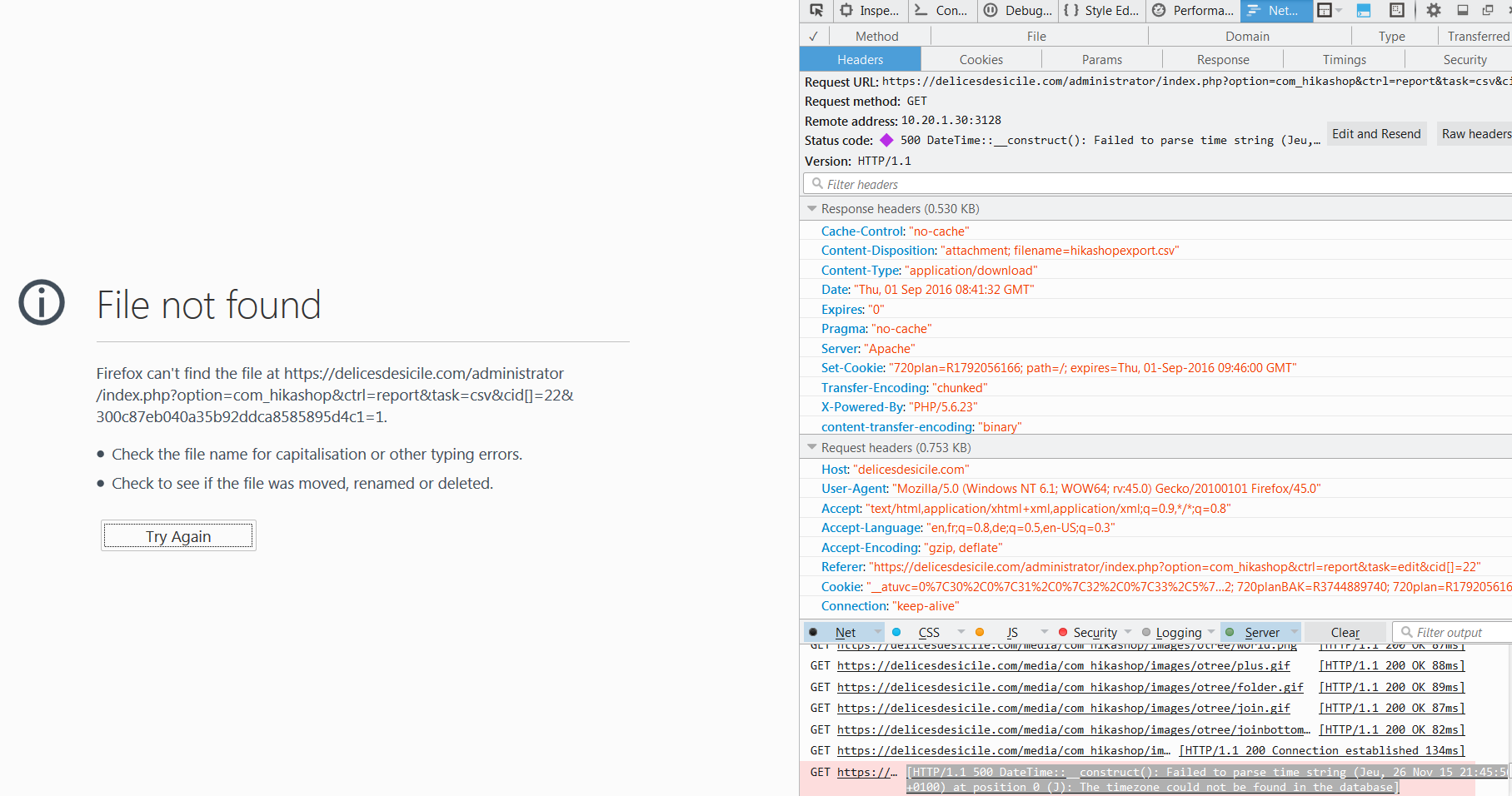This screenshot has width=1512, height=796.
Task: Switch to the Cookies tab
Action: click(x=981, y=60)
